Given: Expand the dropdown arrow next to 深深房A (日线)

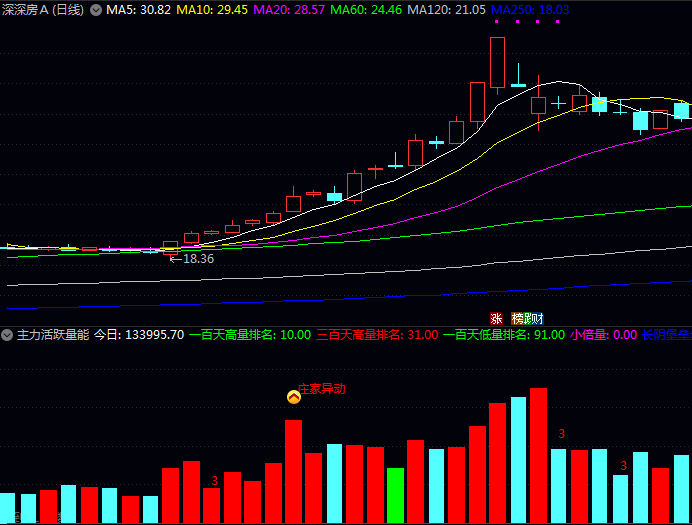Looking at the screenshot, I should (96, 10).
